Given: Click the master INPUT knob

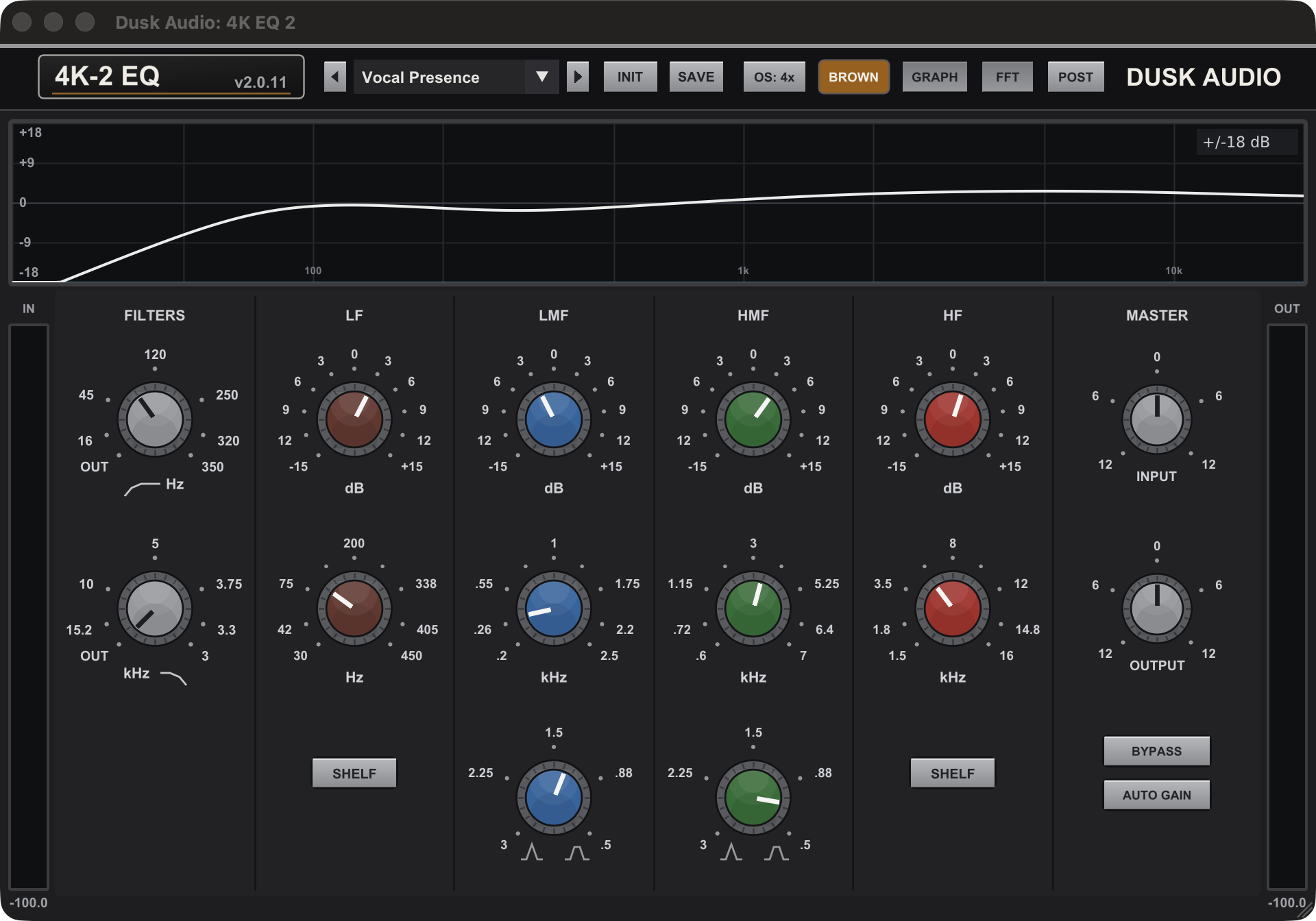Looking at the screenshot, I should click(x=1157, y=419).
